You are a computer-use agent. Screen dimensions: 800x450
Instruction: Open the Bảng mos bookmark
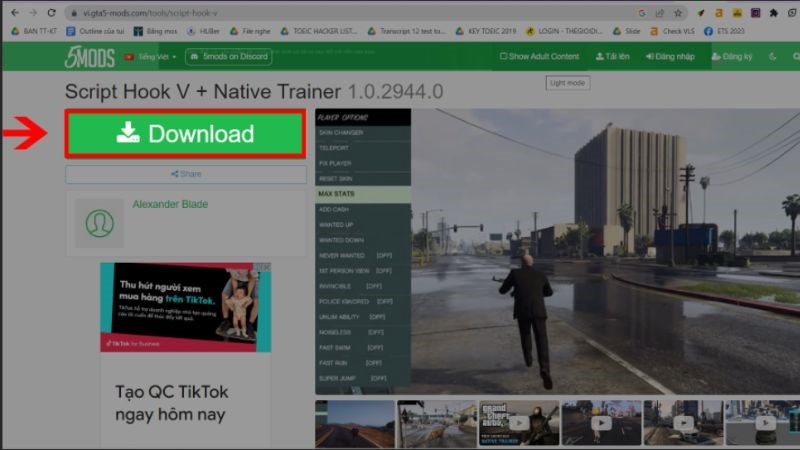coord(156,31)
